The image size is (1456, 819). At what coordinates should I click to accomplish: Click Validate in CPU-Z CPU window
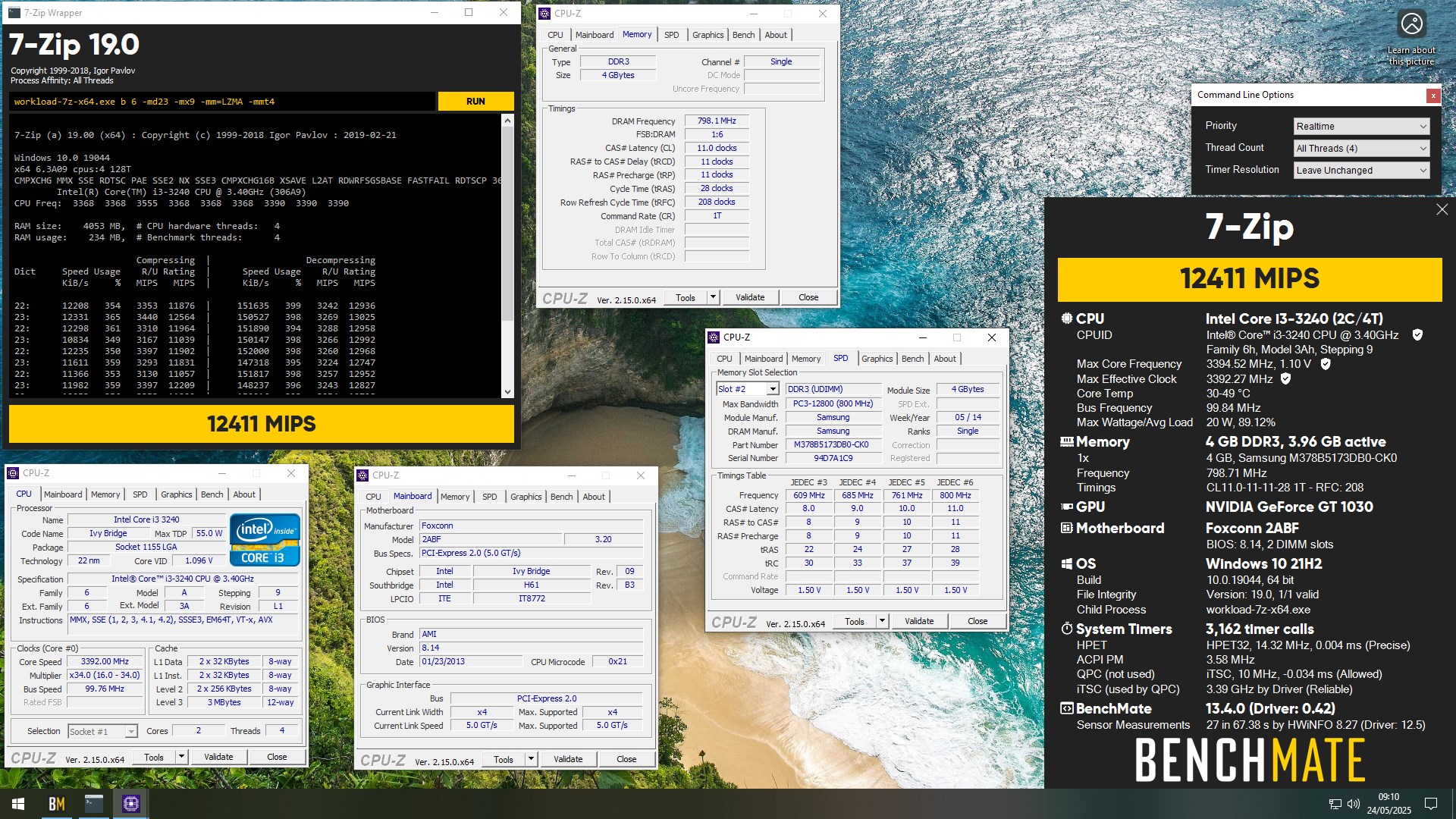point(218,757)
